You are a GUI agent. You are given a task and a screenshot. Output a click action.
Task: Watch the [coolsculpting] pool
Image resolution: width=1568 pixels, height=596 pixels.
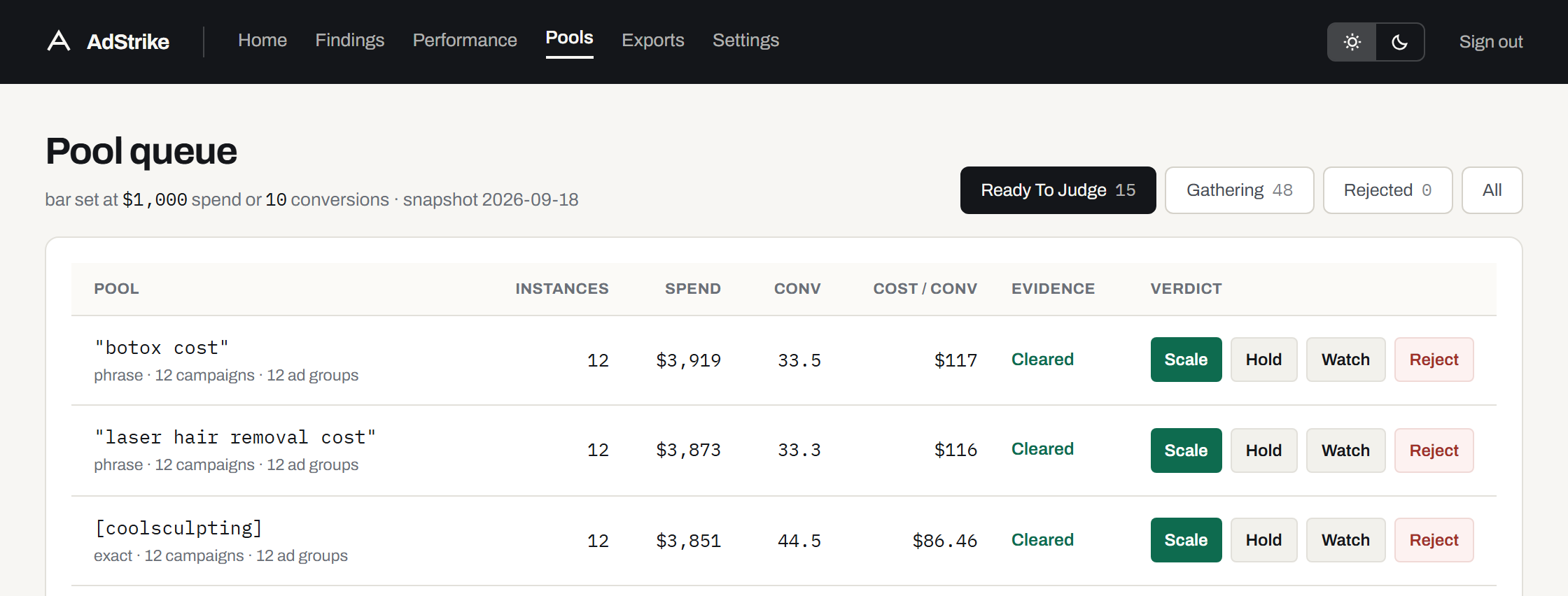click(x=1346, y=540)
